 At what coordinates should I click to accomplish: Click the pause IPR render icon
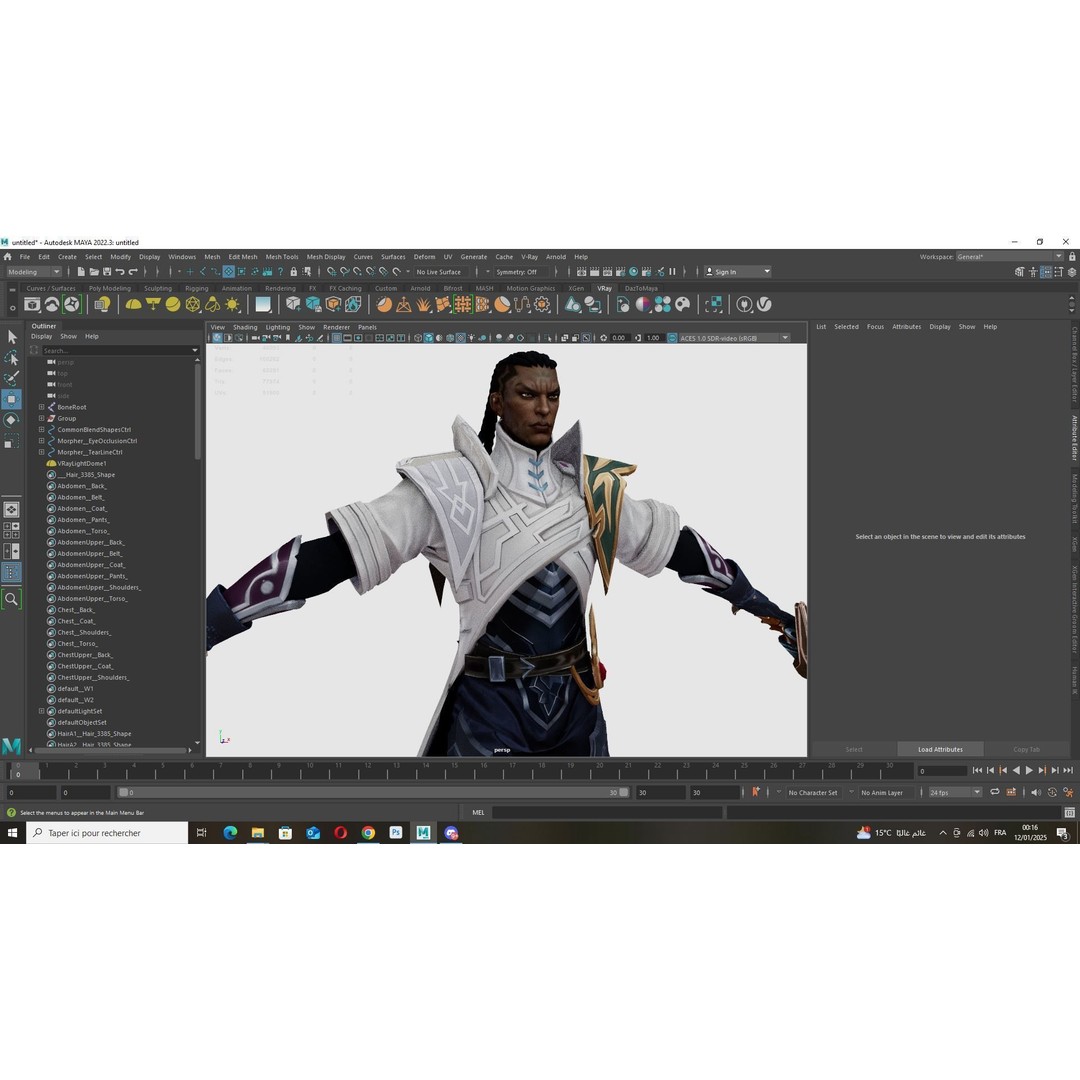pyautogui.click(x=672, y=272)
